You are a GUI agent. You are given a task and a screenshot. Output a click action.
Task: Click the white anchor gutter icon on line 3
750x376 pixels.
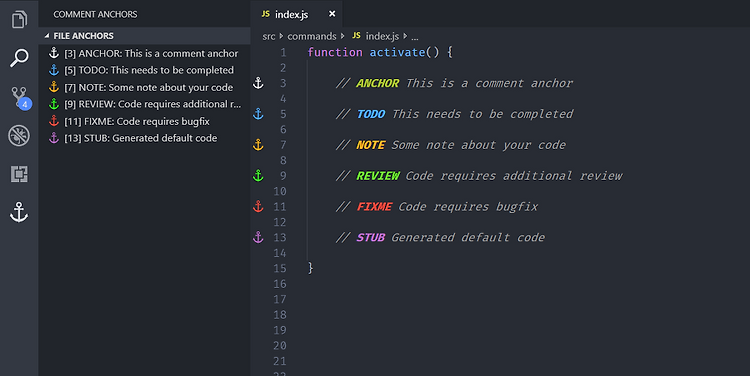258,83
